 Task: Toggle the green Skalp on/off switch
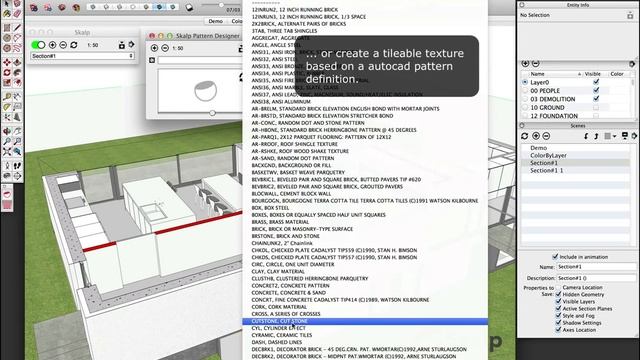tap(38, 45)
